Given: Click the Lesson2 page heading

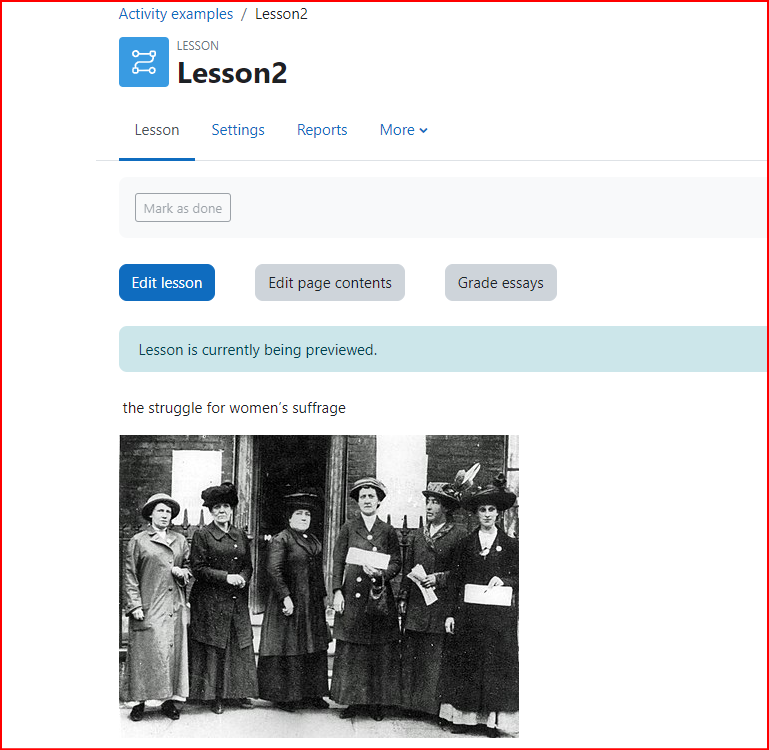Looking at the screenshot, I should tap(232, 73).
